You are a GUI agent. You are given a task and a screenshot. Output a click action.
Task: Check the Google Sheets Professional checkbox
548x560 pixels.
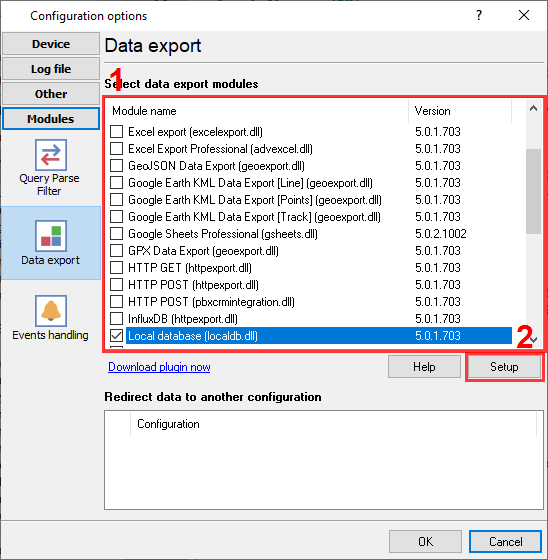point(116,234)
